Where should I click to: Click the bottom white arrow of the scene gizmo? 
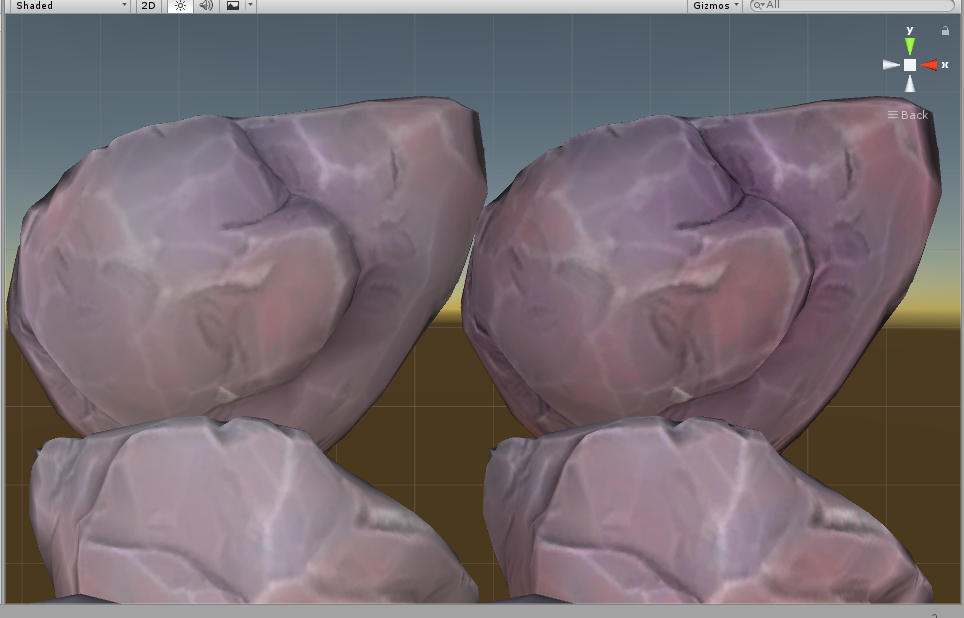coord(910,83)
